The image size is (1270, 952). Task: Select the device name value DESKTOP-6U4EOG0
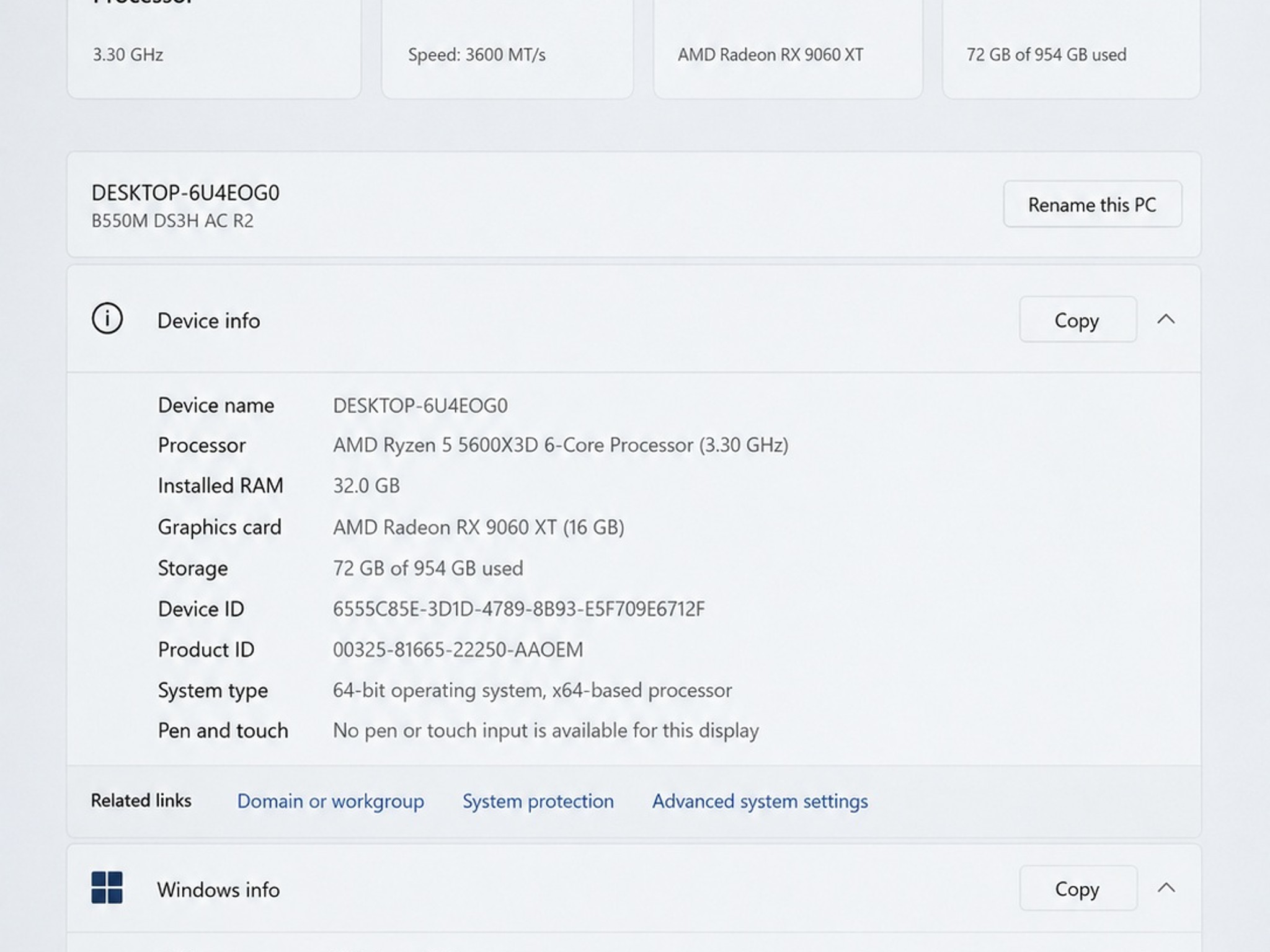click(420, 405)
